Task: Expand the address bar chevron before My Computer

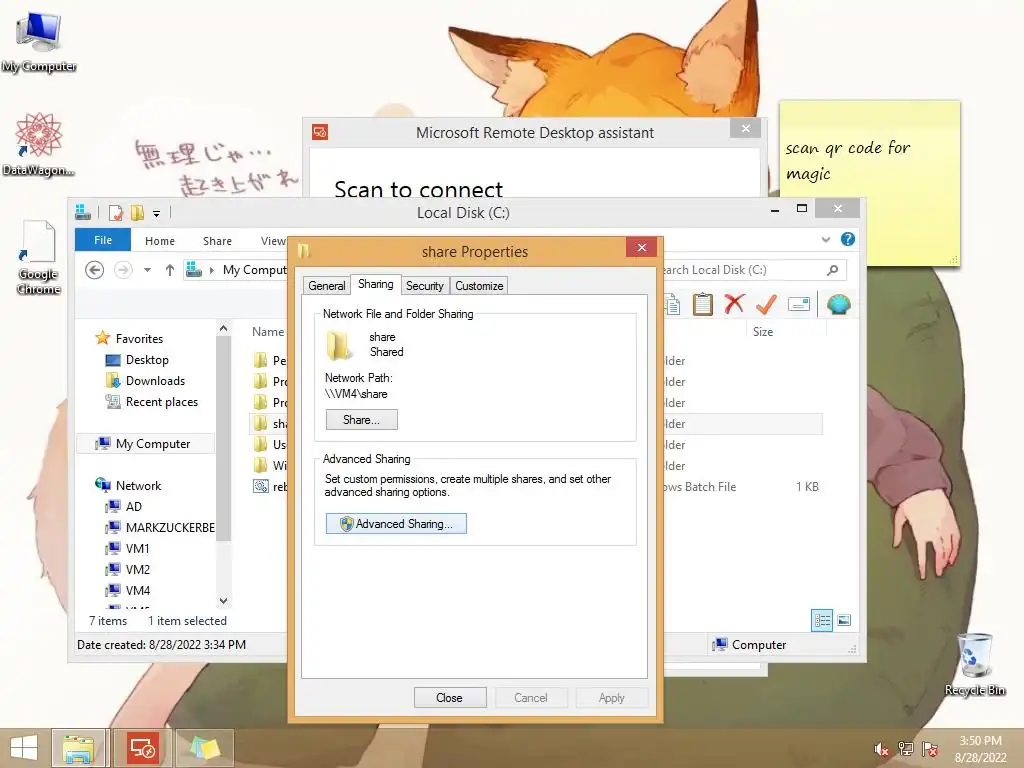Action: tap(212, 270)
